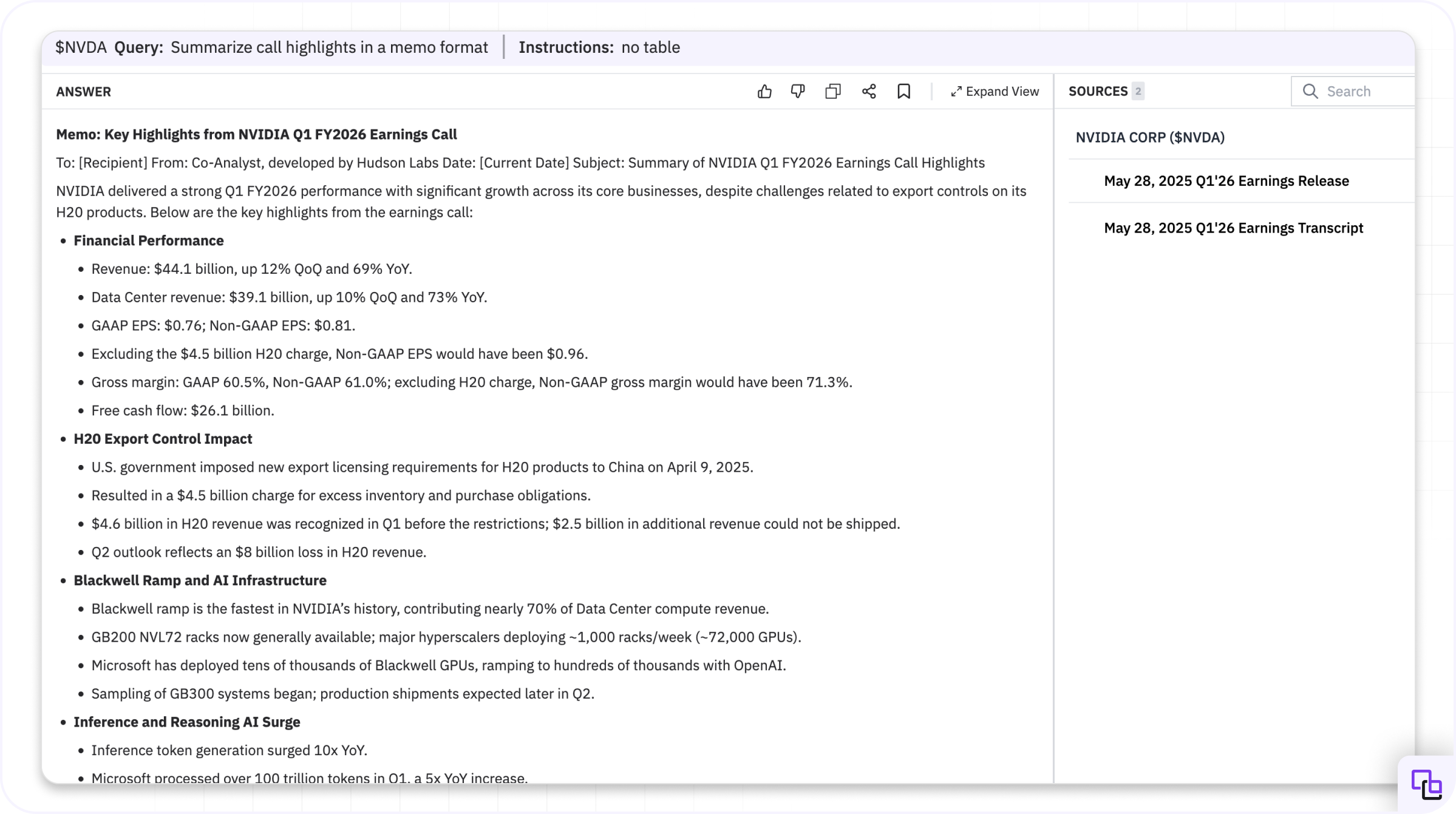Type in the sources Search field
The width and height of the screenshot is (1456, 814).
click(1366, 92)
